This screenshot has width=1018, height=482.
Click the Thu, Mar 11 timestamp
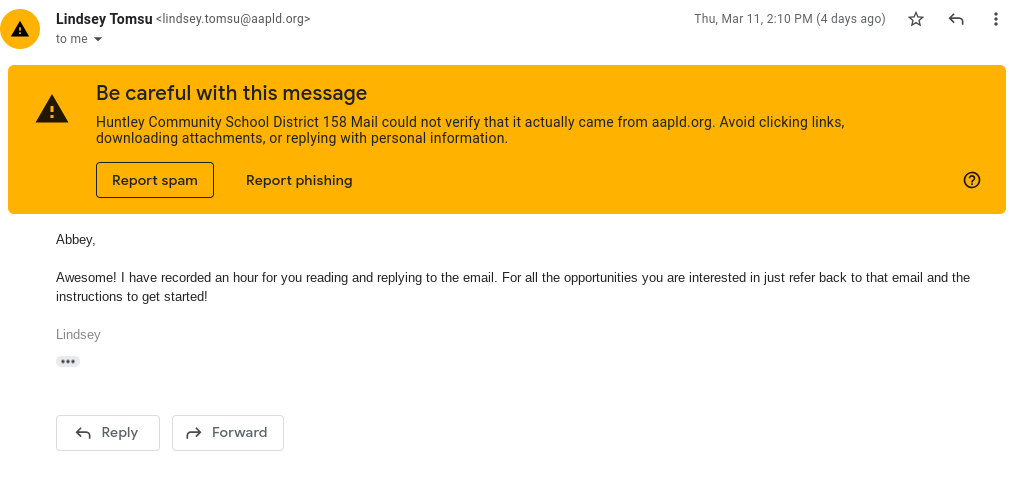(x=789, y=19)
